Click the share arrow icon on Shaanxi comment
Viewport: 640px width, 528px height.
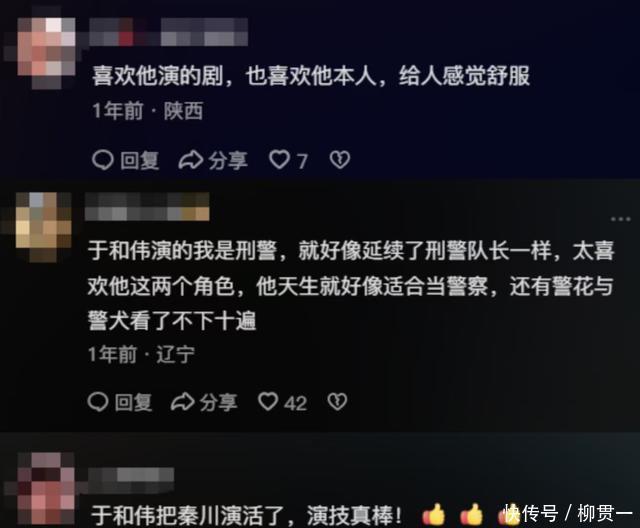pyautogui.click(x=191, y=160)
